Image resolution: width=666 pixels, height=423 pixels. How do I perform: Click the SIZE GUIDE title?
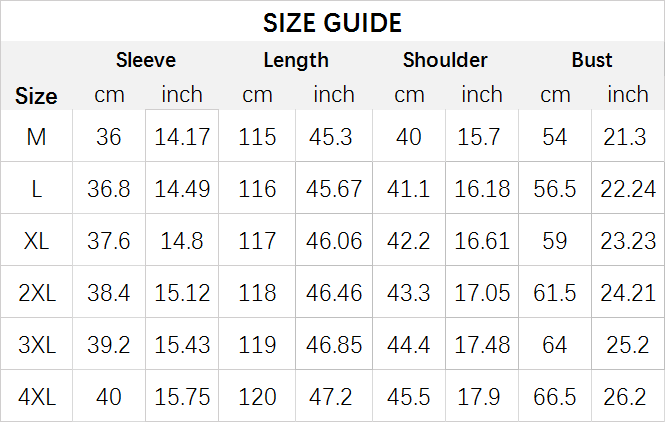[332, 23]
